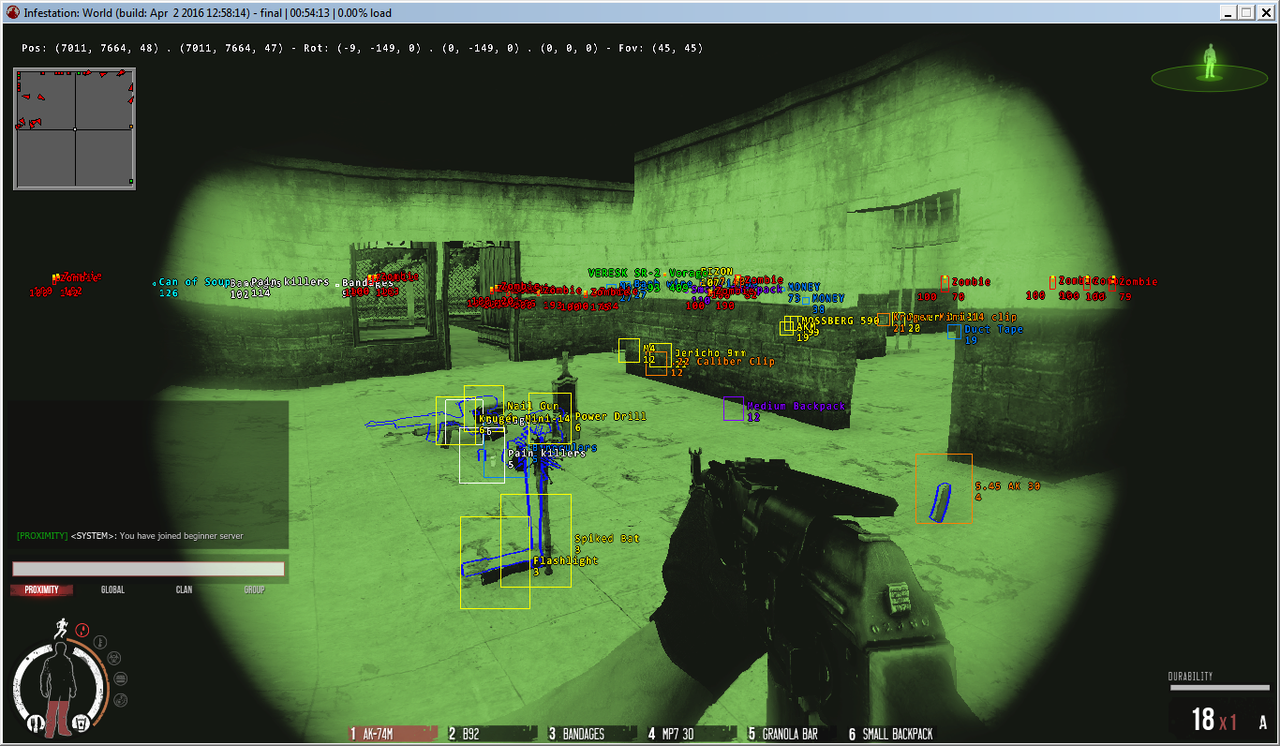Click the red blood drop status icon

pyautogui.click(x=83, y=630)
